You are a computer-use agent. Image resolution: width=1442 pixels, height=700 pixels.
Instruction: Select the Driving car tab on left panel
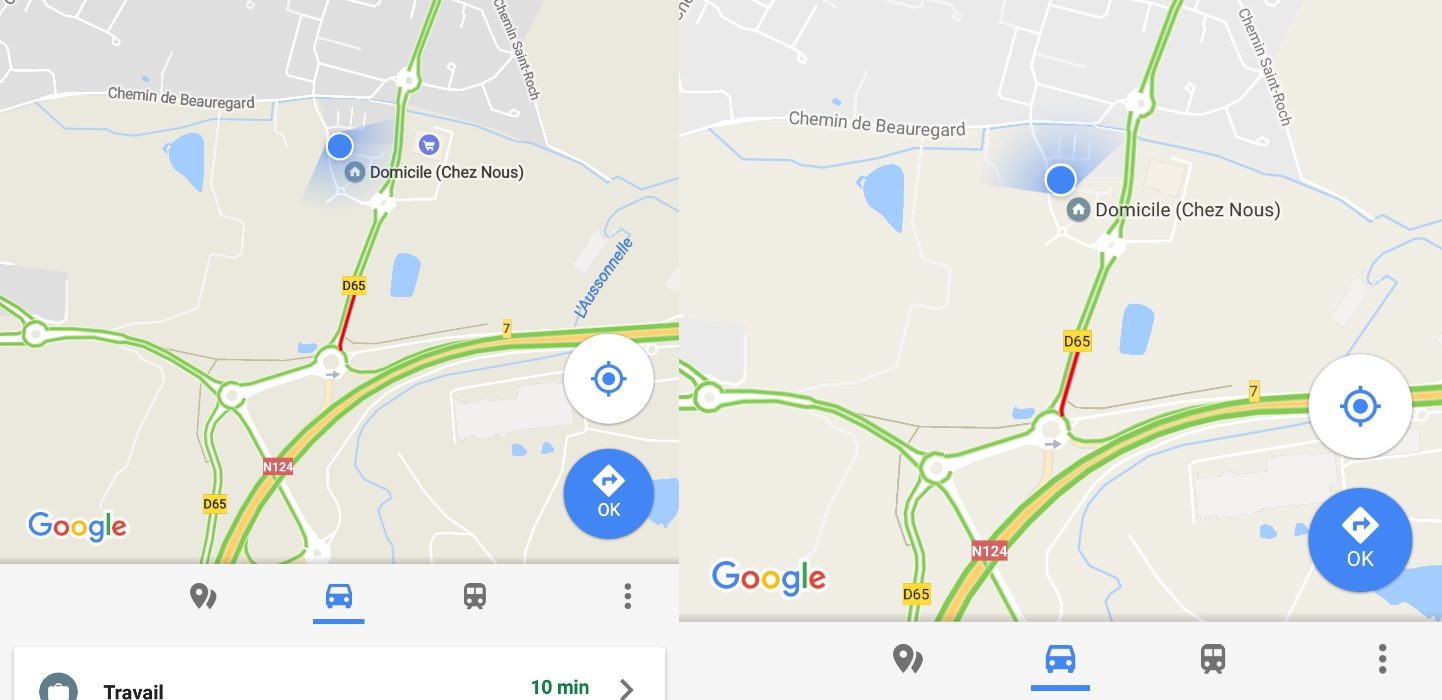click(339, 597)
